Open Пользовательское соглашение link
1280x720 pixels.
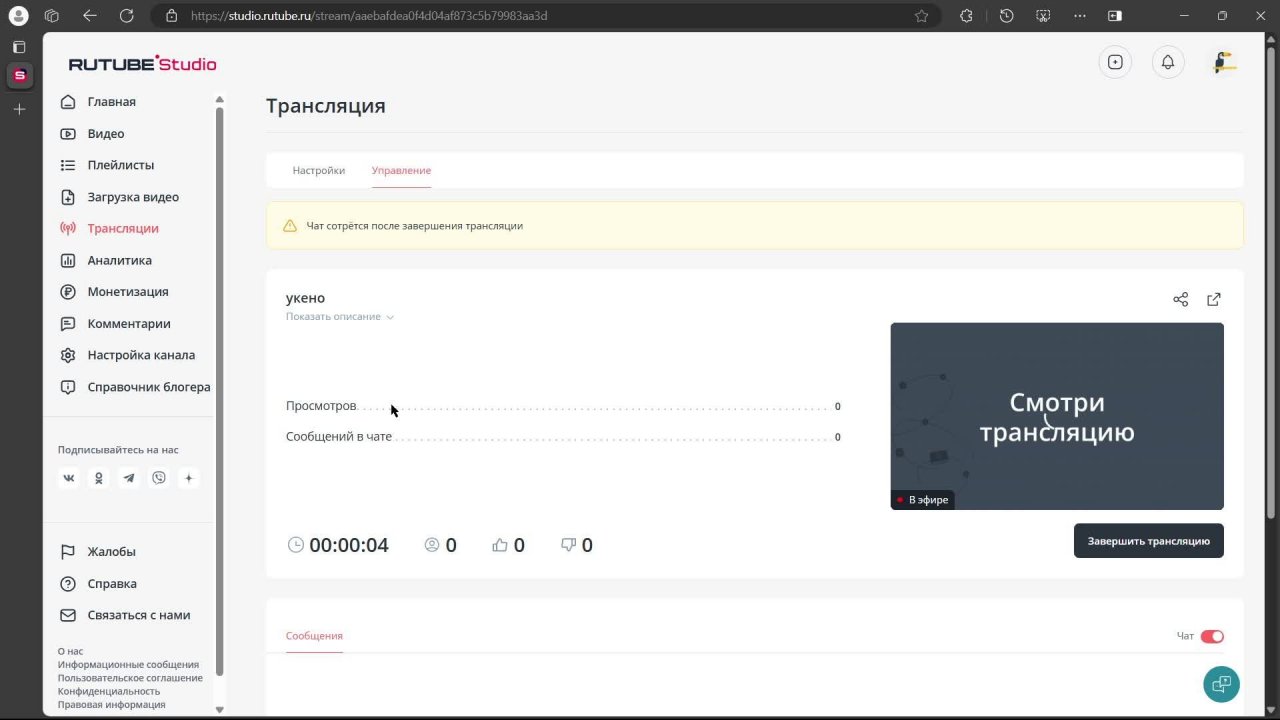click(x=130, y=678)
